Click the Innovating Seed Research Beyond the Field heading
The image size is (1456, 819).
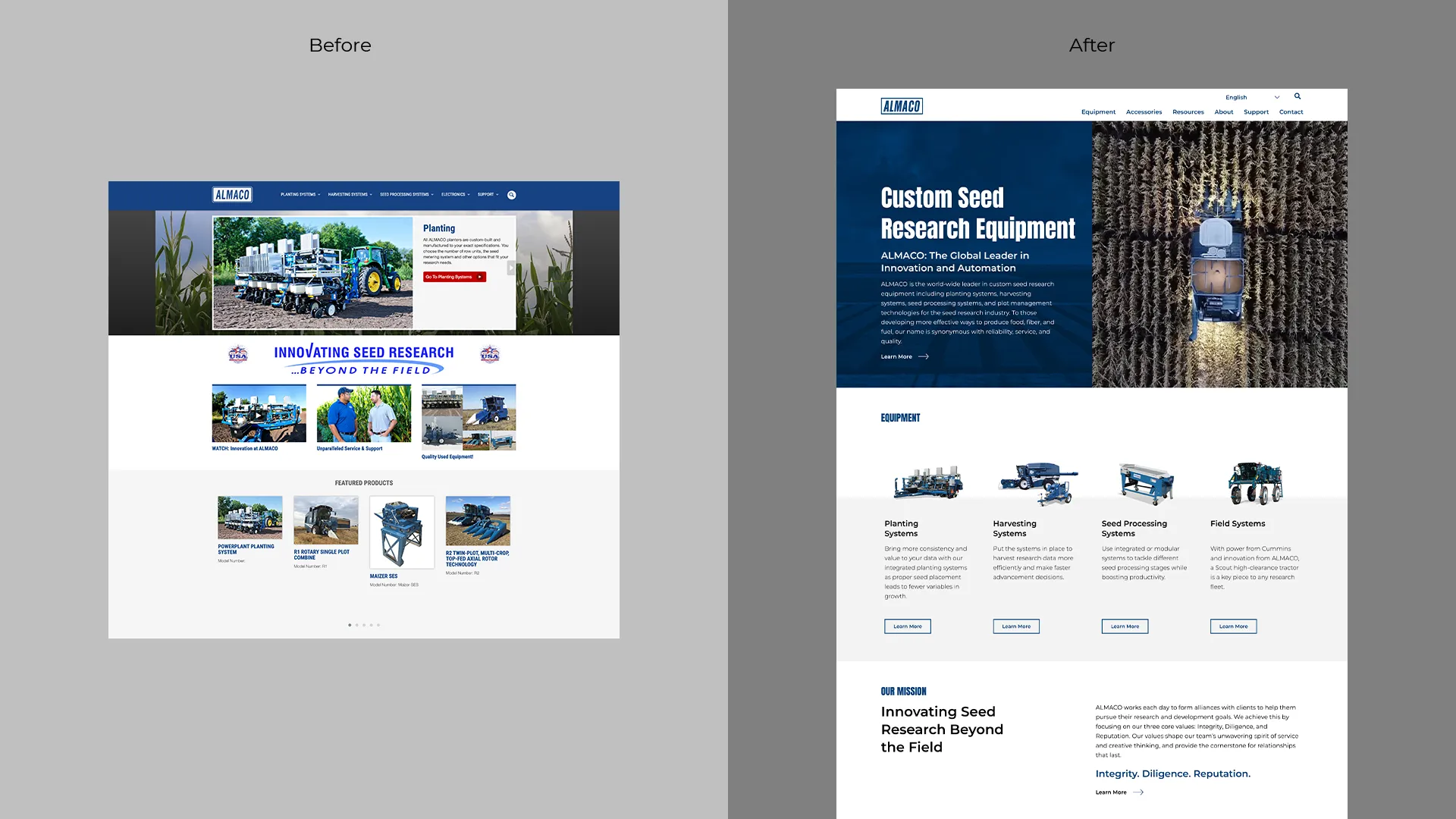(942, 730)
